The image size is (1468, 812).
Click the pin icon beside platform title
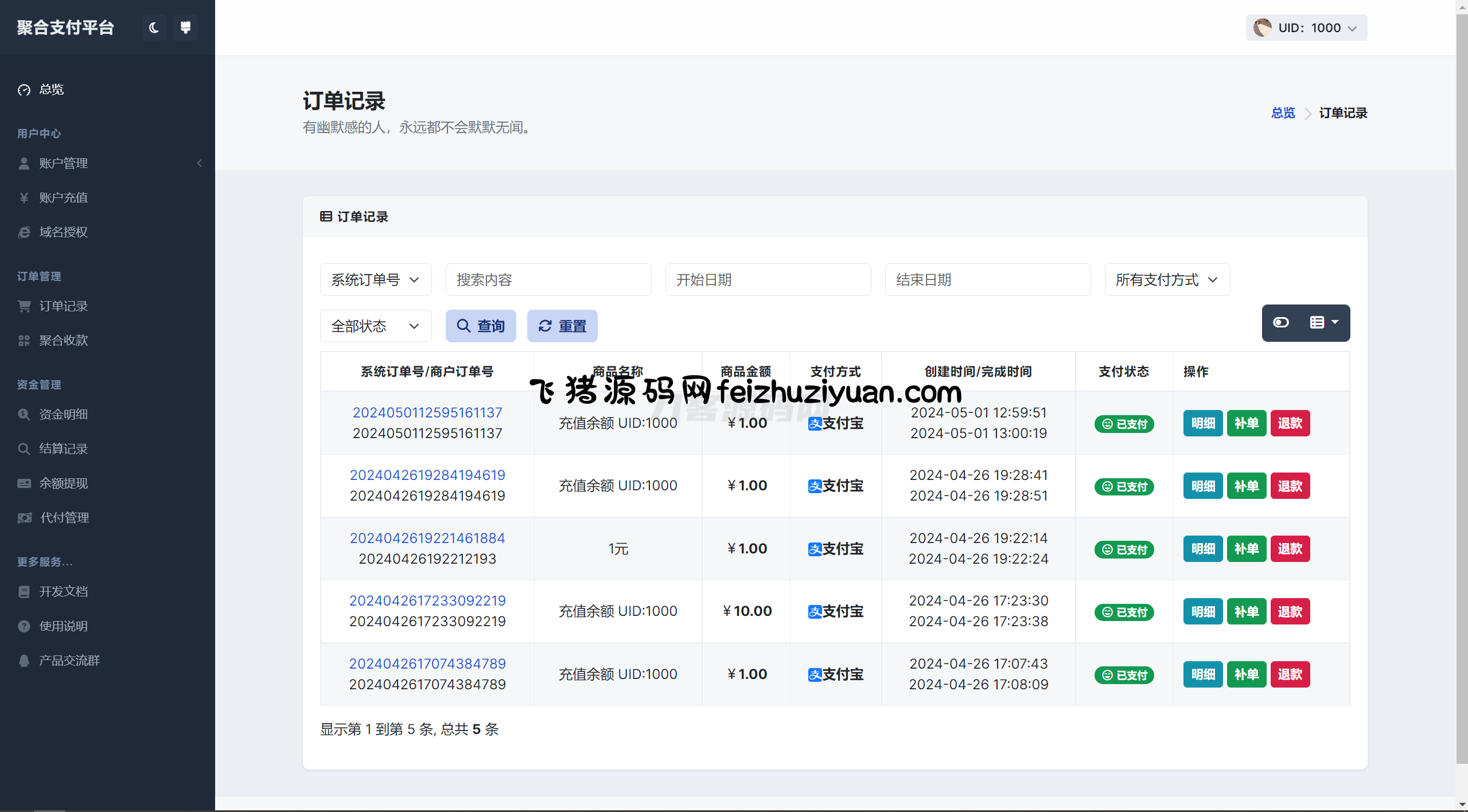[x=185, y=28]
